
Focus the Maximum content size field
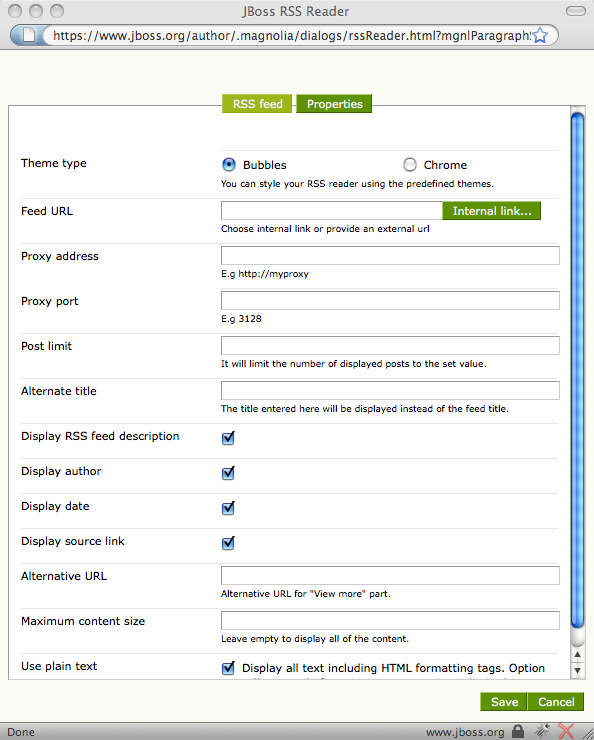point(390,620)
